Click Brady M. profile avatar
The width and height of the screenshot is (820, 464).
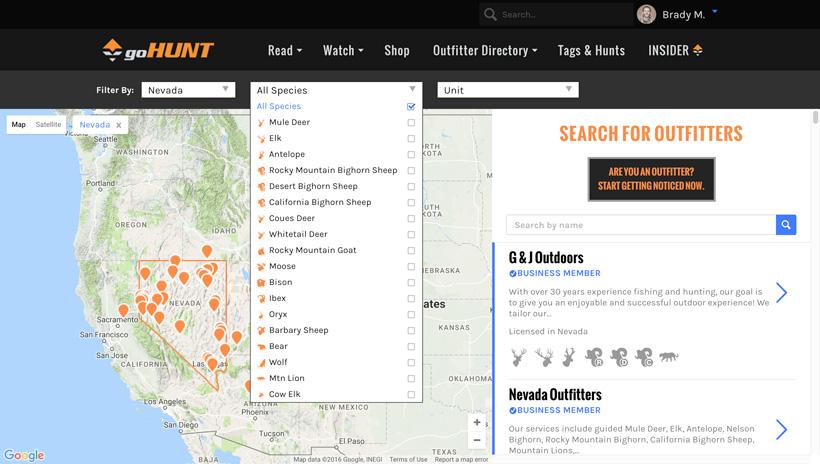(646, 14)
